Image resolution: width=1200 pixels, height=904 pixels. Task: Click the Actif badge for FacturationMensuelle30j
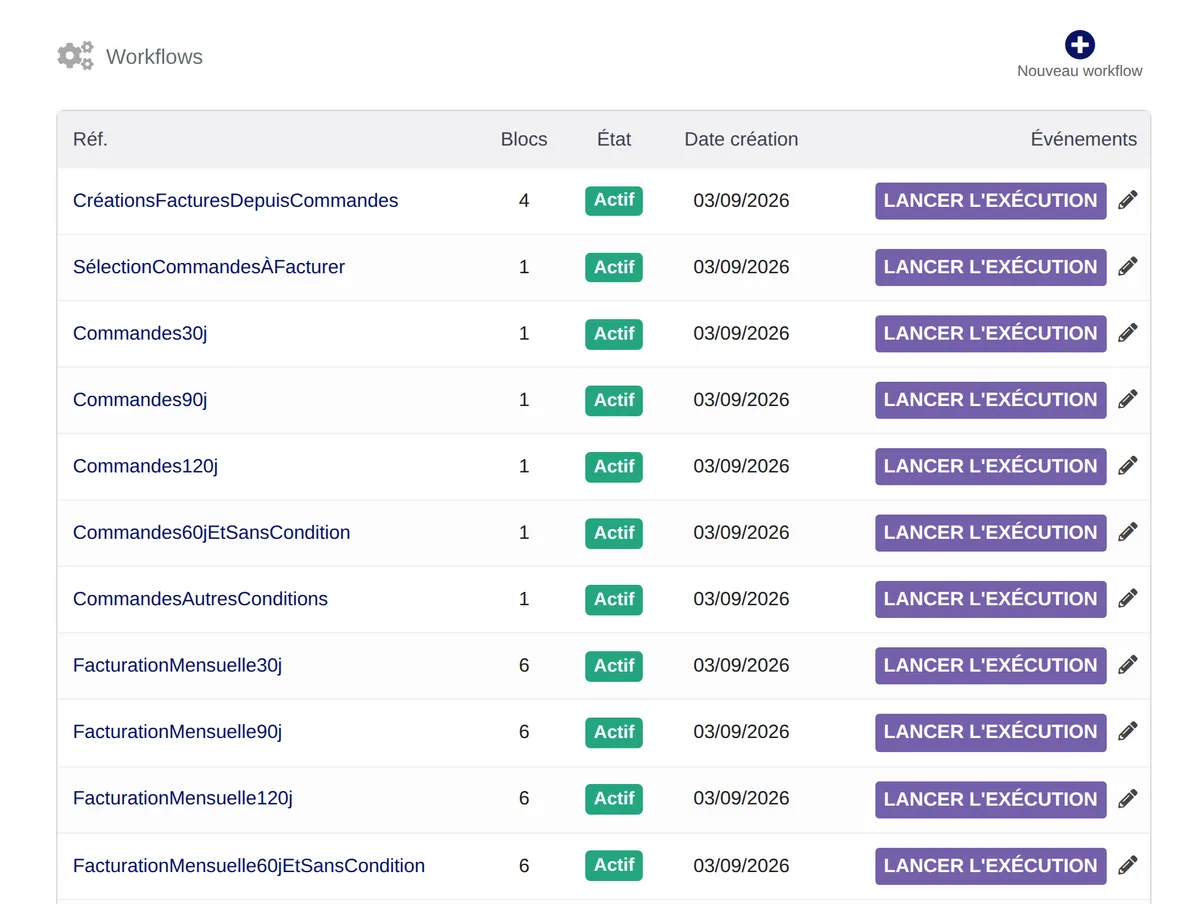tap(614, 665)
